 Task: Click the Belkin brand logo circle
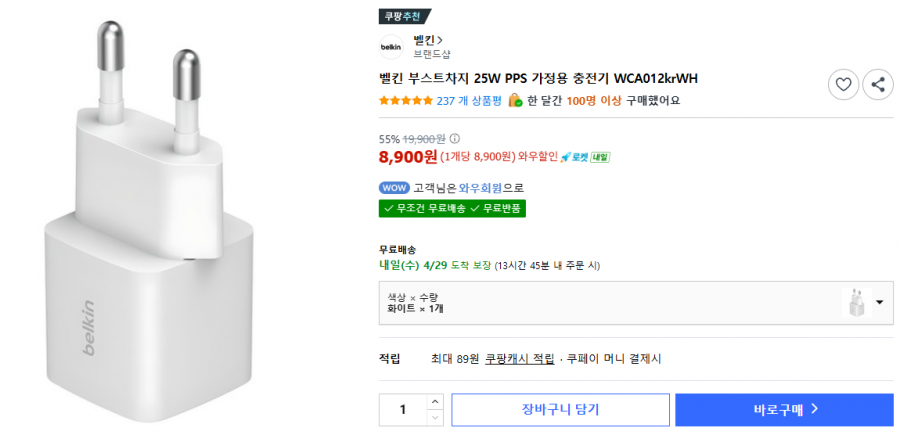point(391,46)
